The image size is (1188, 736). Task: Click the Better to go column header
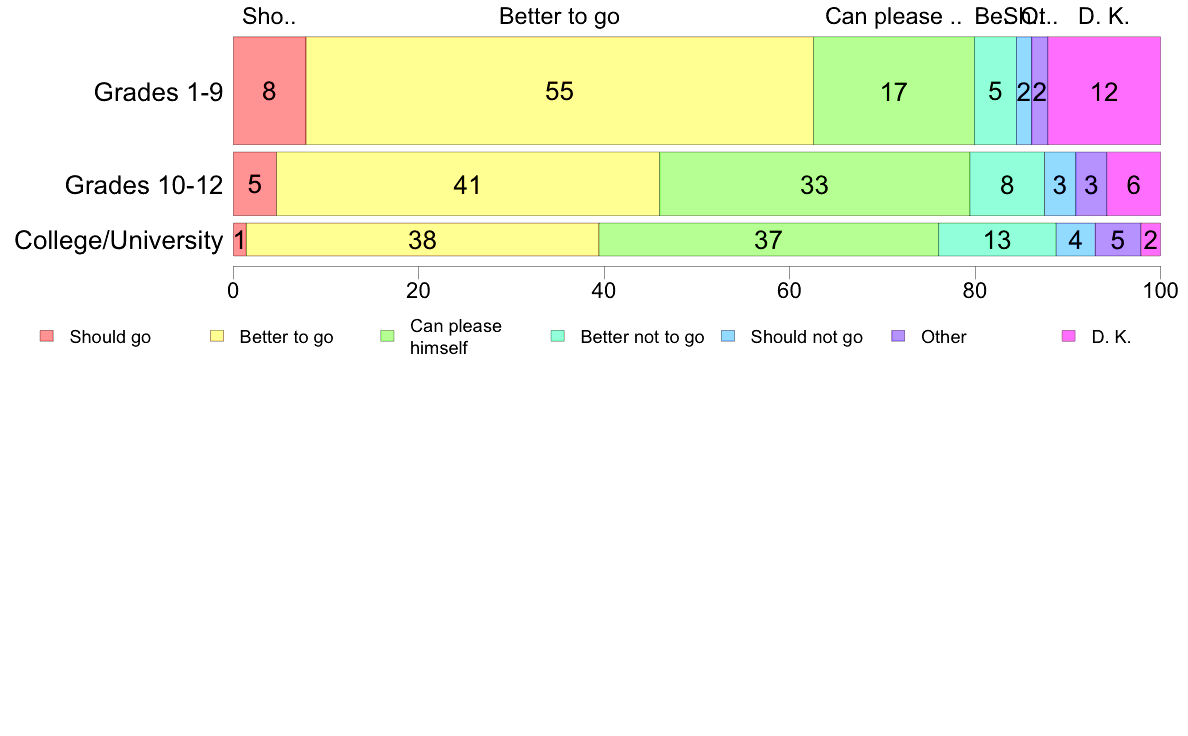(559, 17)
